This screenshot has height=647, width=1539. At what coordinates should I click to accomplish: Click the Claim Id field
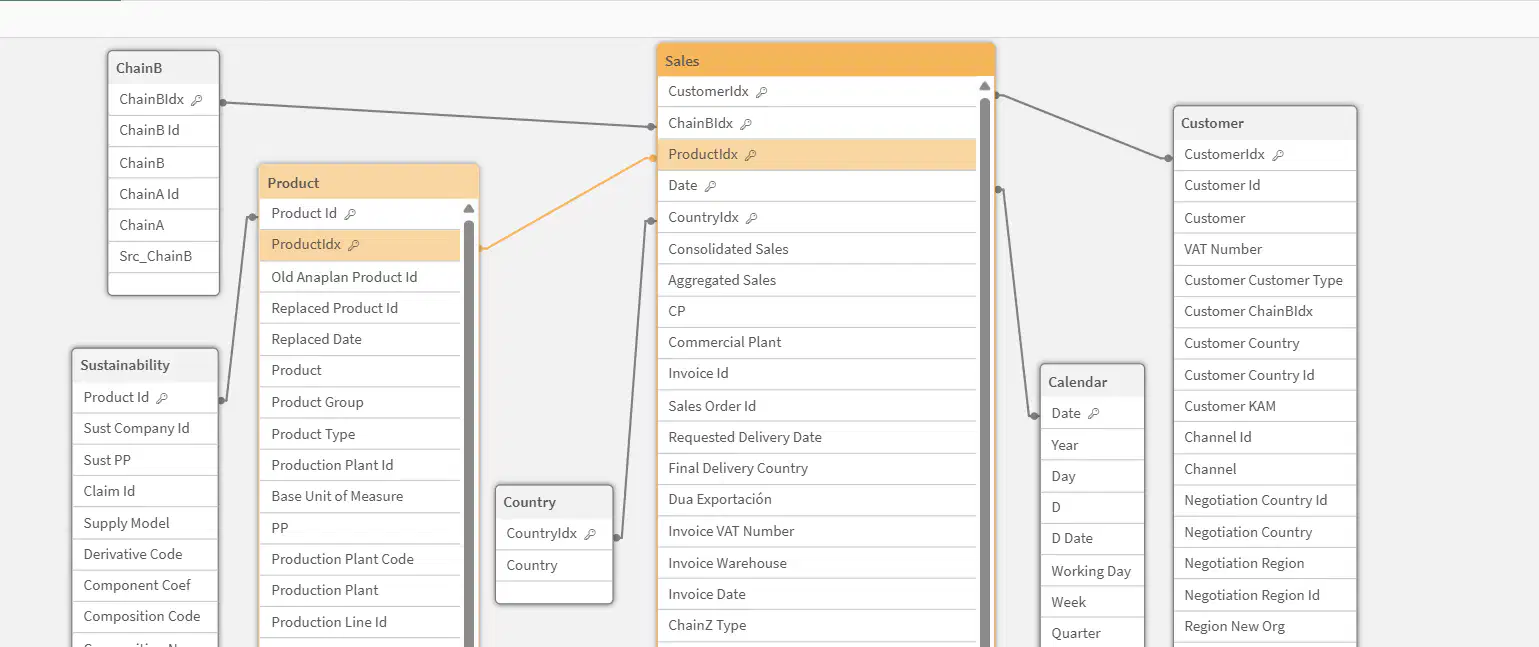[x=145, y=491]
